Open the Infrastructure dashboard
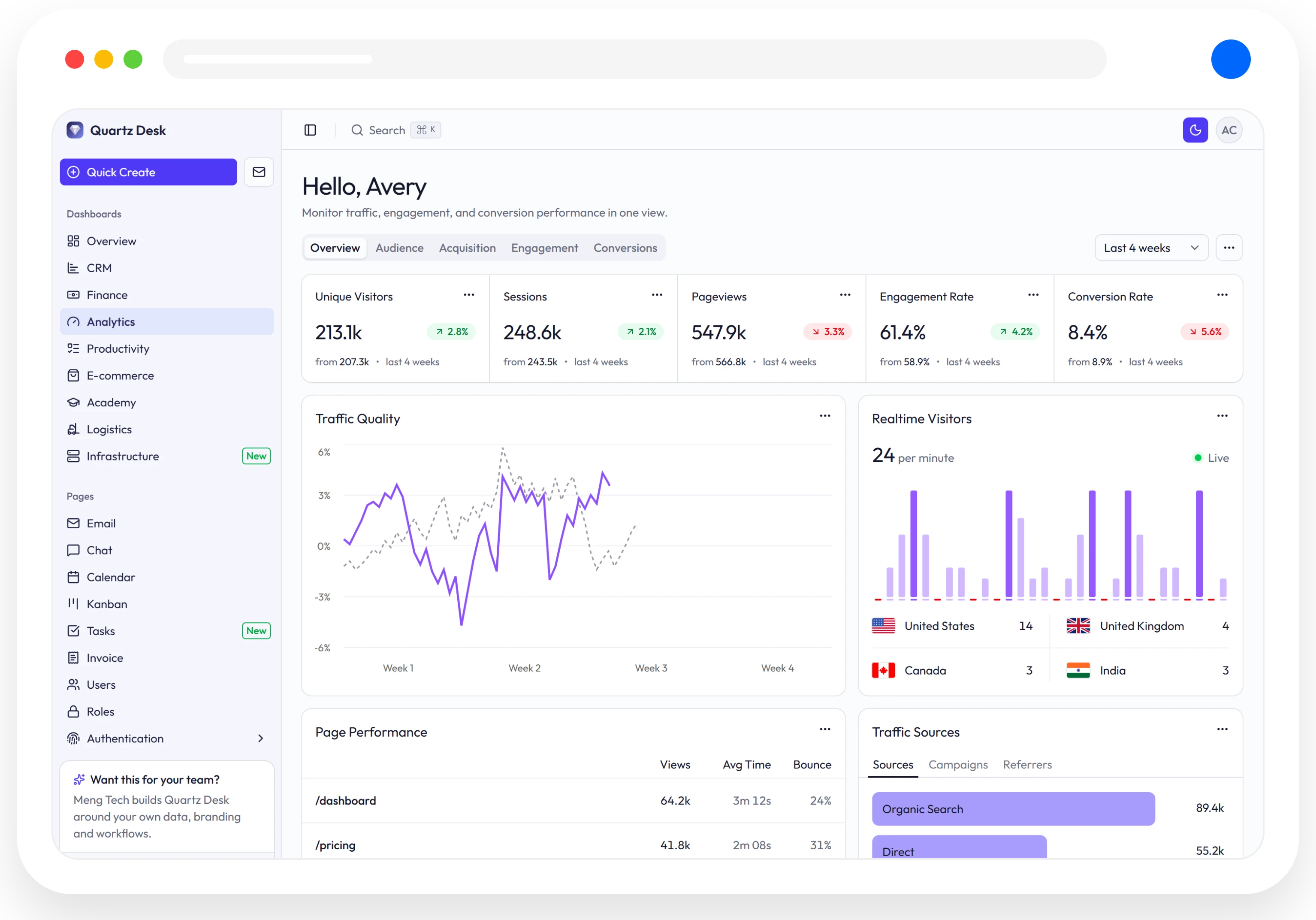The height and width of the screenshot is (920, 1316). coord(167,456)
